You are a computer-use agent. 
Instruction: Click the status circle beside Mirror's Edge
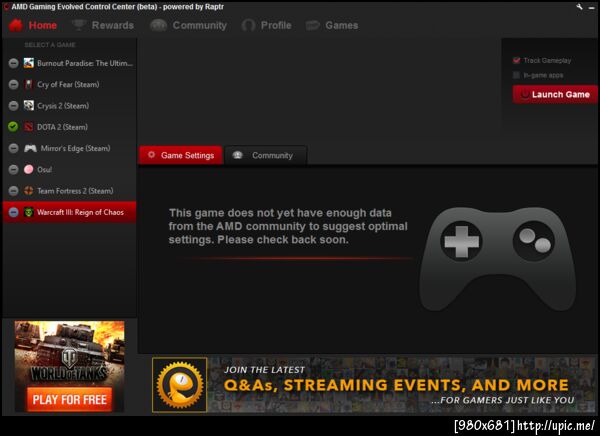[x=13, y=148]
